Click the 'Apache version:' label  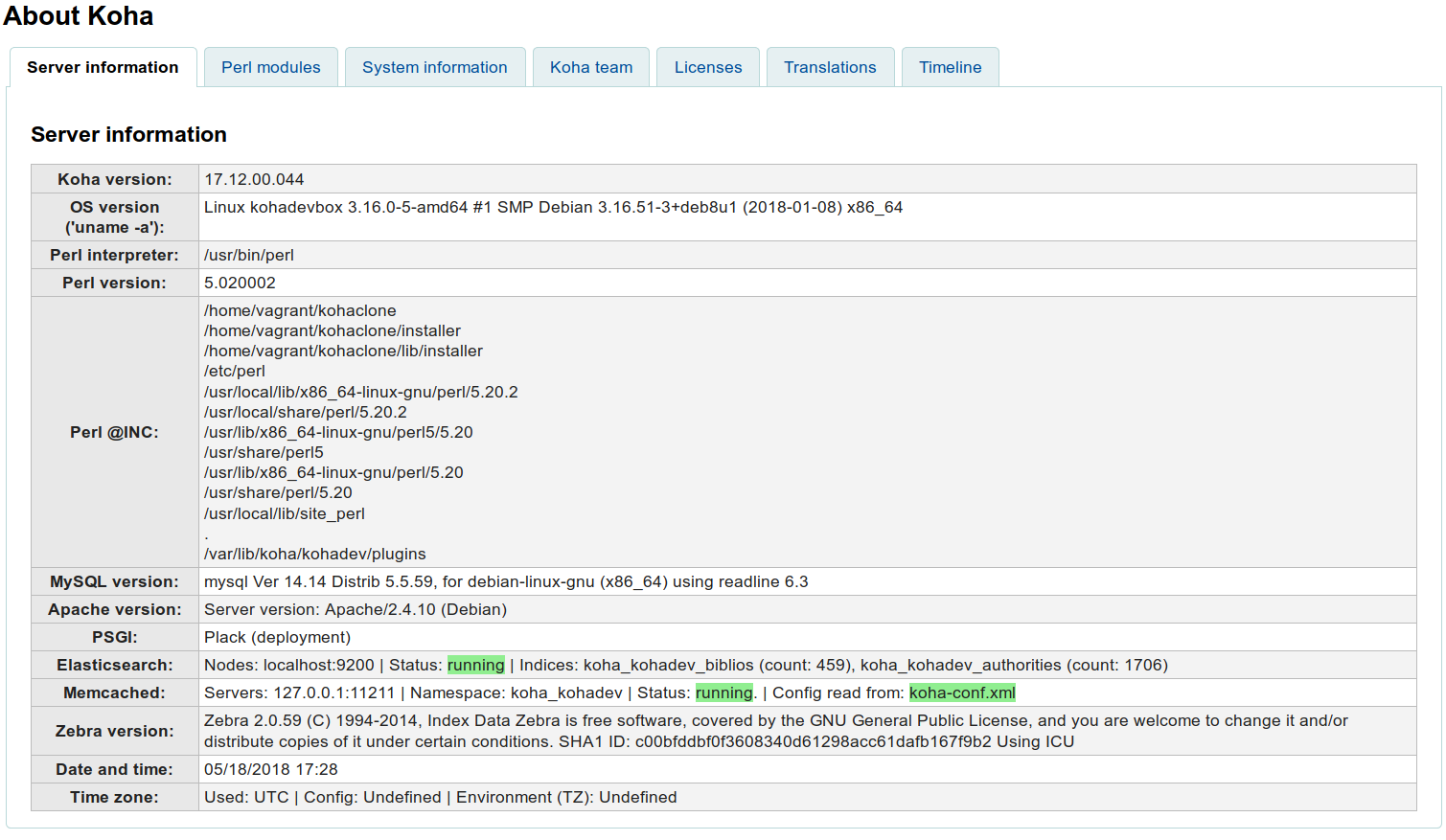click(115, 609)
